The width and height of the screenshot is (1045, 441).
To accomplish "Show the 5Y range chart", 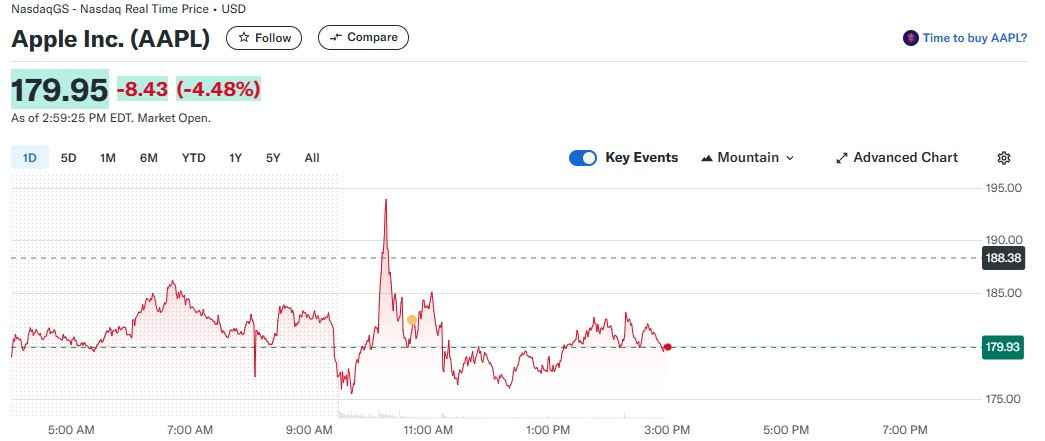I will click(x=273, y=158).
